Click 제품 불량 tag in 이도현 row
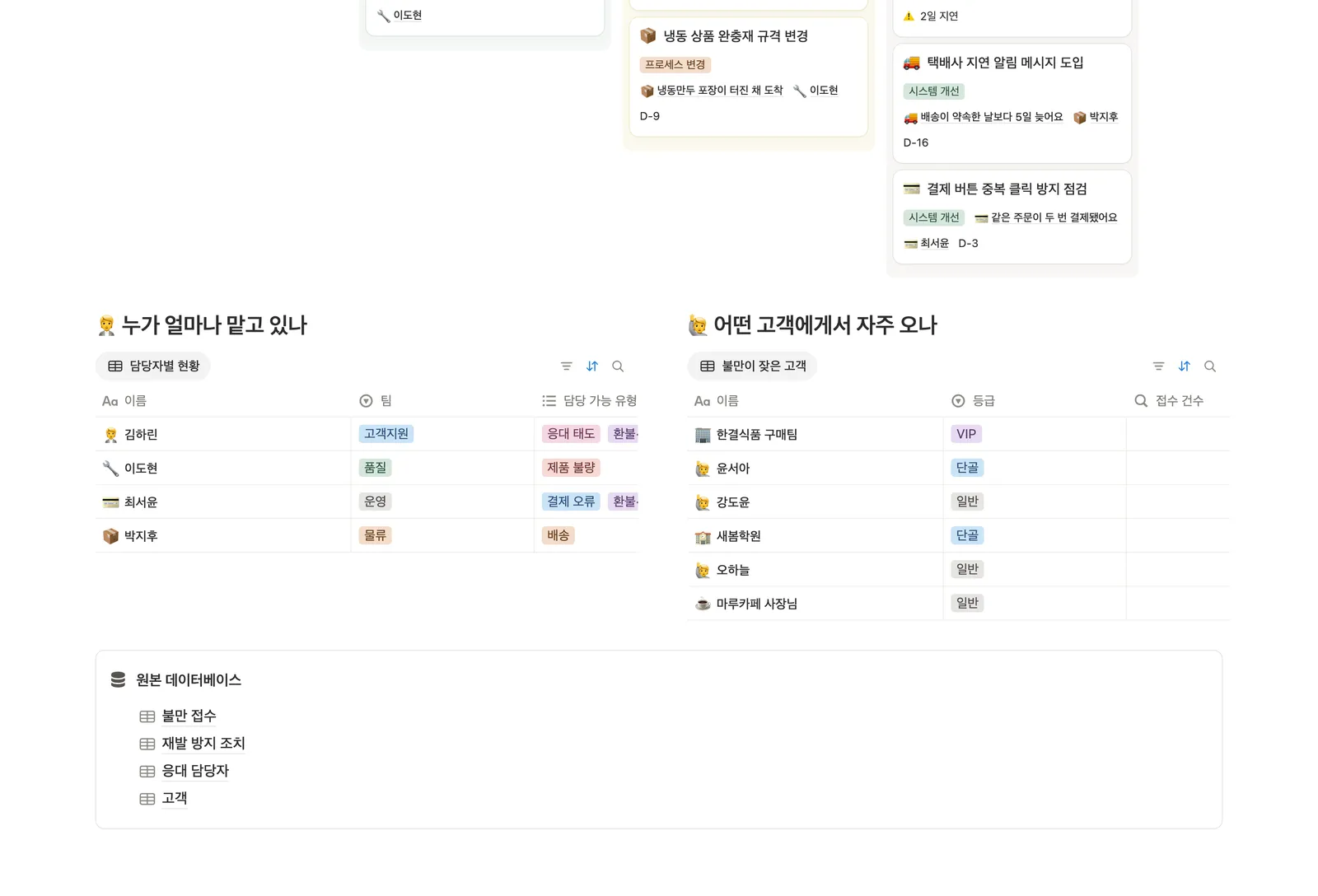Image resolution: width=1318 pixels, height=896 pixels. [571, 468]
